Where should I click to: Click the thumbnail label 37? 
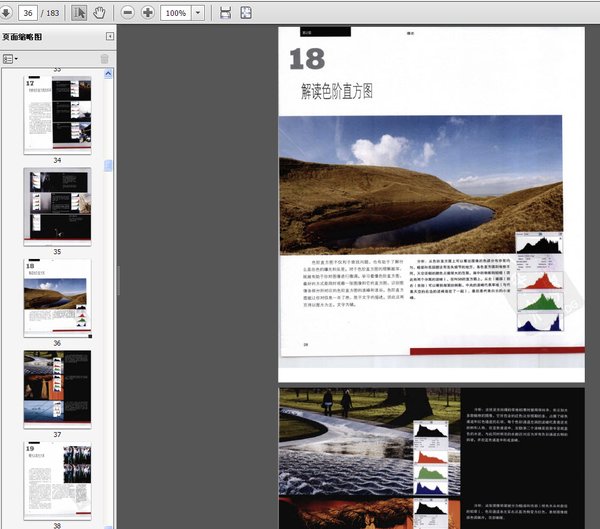coord(57,434)
